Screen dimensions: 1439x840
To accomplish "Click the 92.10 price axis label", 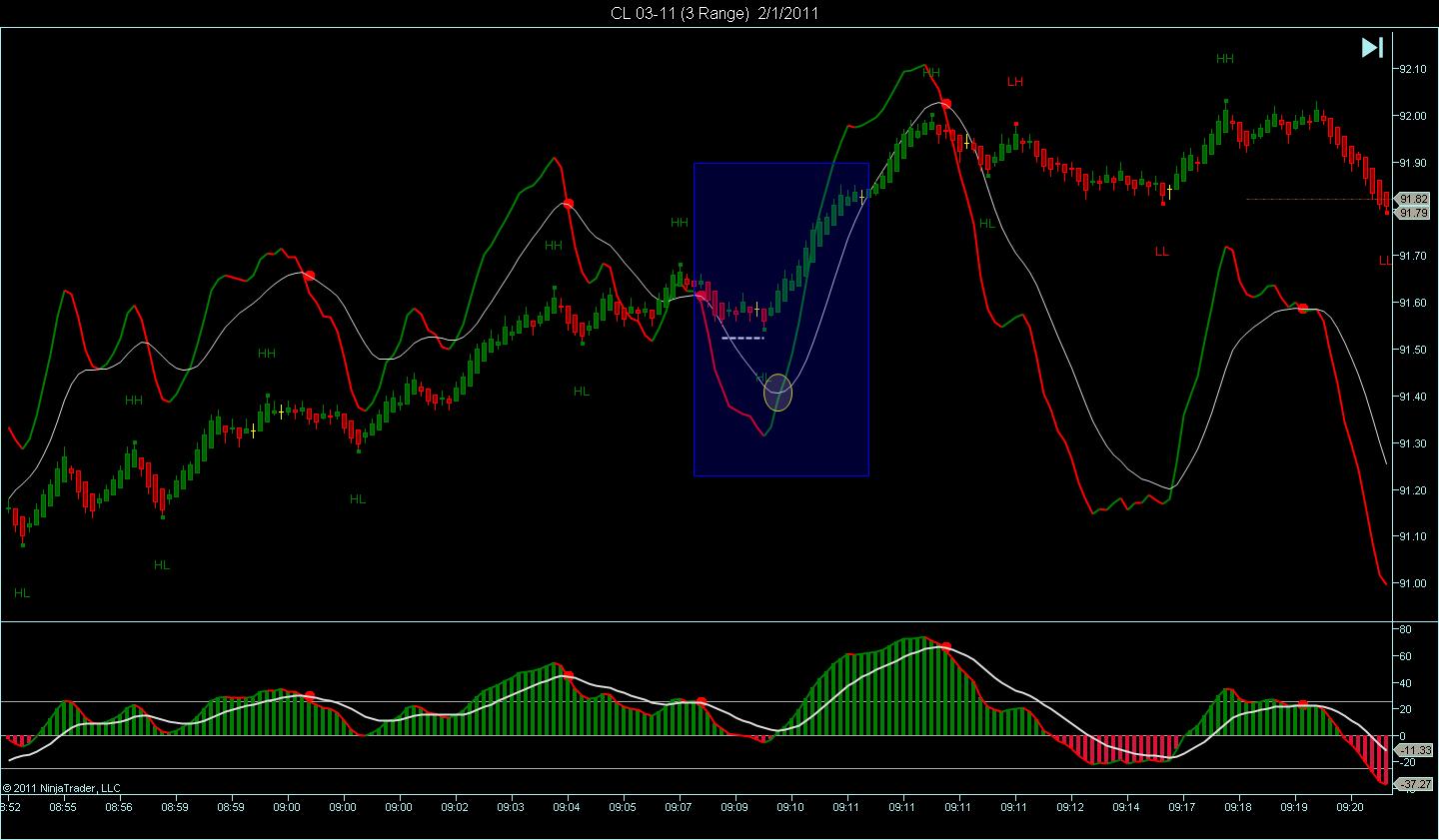I will [1413, 69].
